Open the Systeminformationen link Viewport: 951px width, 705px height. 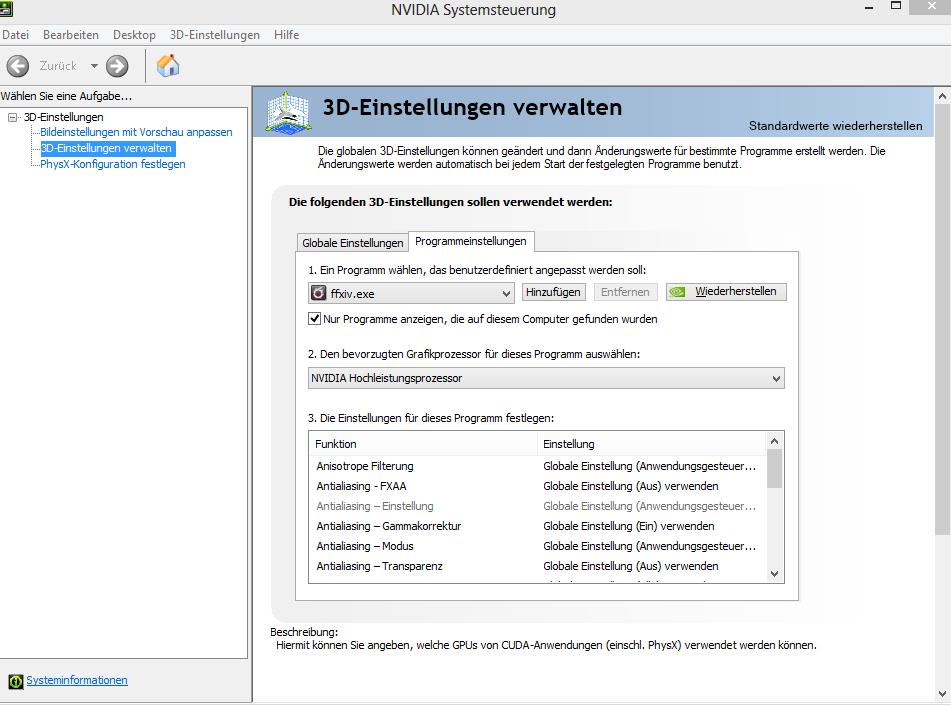77,680
